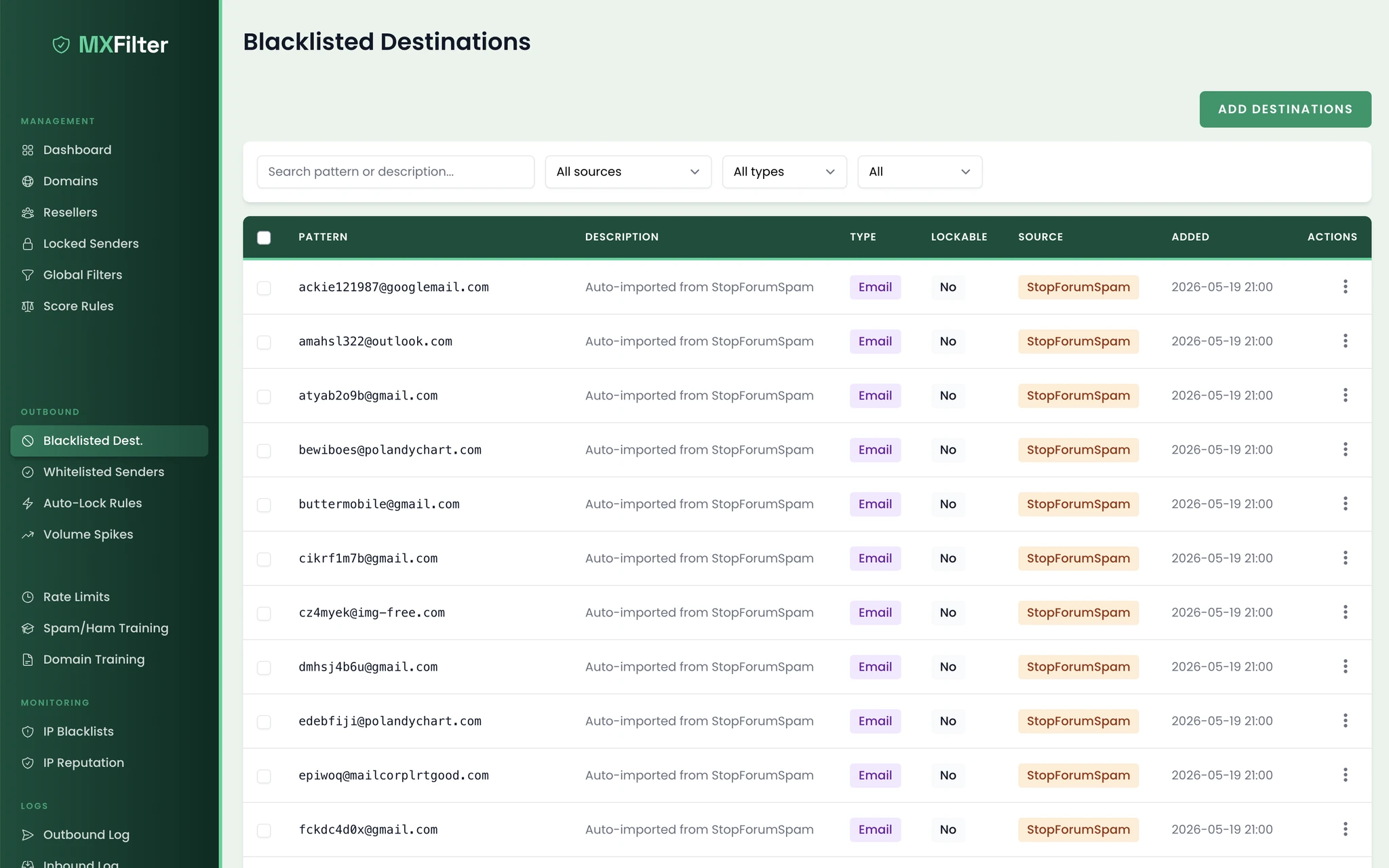
Task: Click the Auto-Lock Rules lightning icon
Action: pyautogui.click(x=28, y=503)
